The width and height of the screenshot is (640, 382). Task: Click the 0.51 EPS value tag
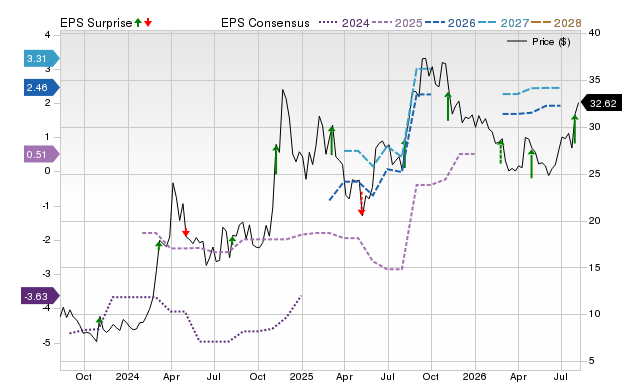tap(41, 154)
